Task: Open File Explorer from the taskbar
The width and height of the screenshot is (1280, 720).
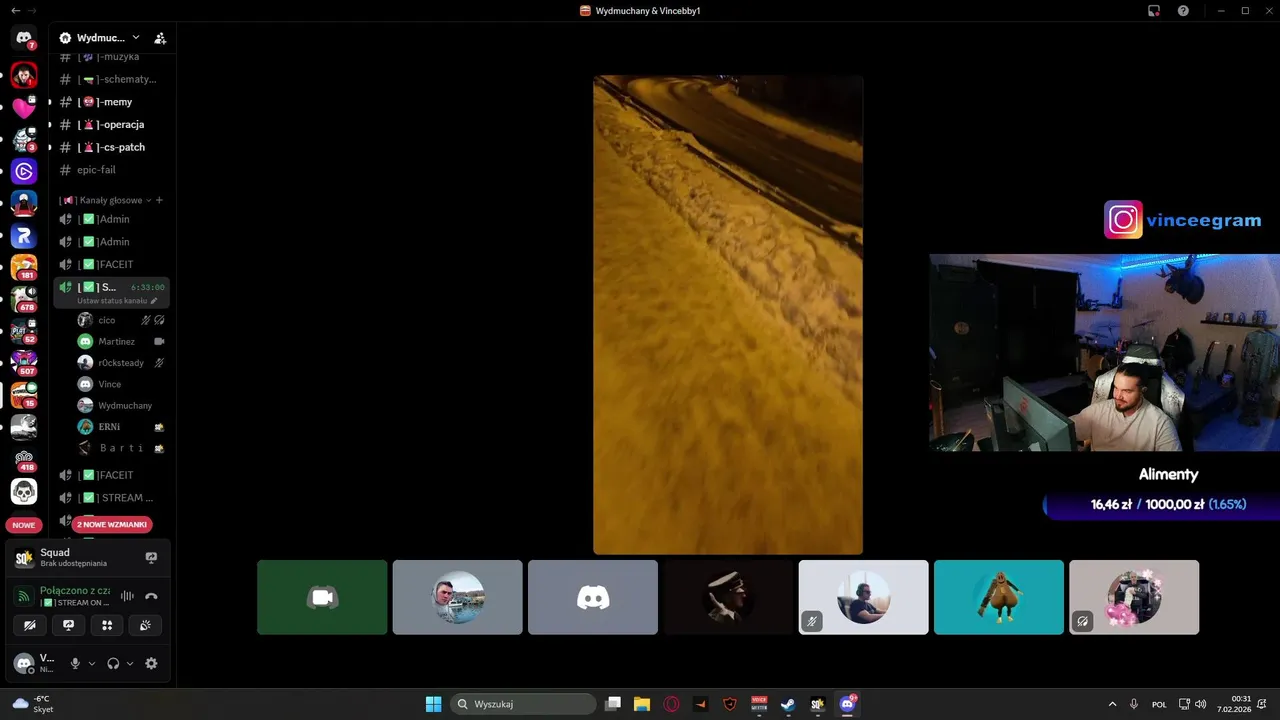Action: pos(642,704)
